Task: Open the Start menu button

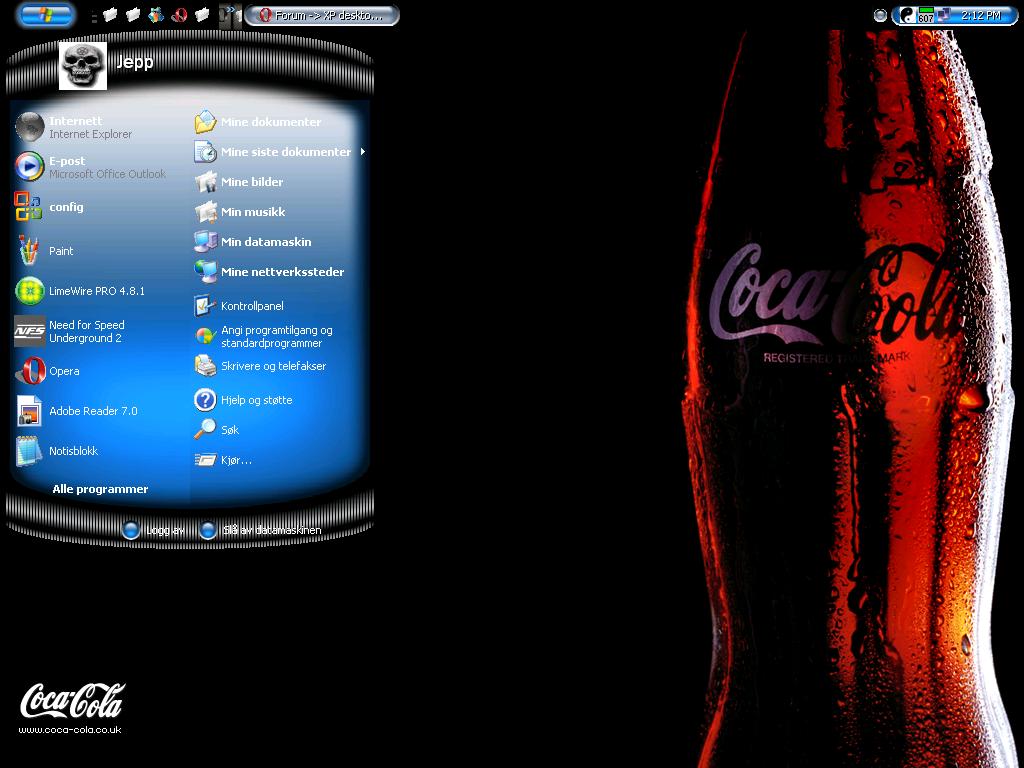Action: click(44, 15)
